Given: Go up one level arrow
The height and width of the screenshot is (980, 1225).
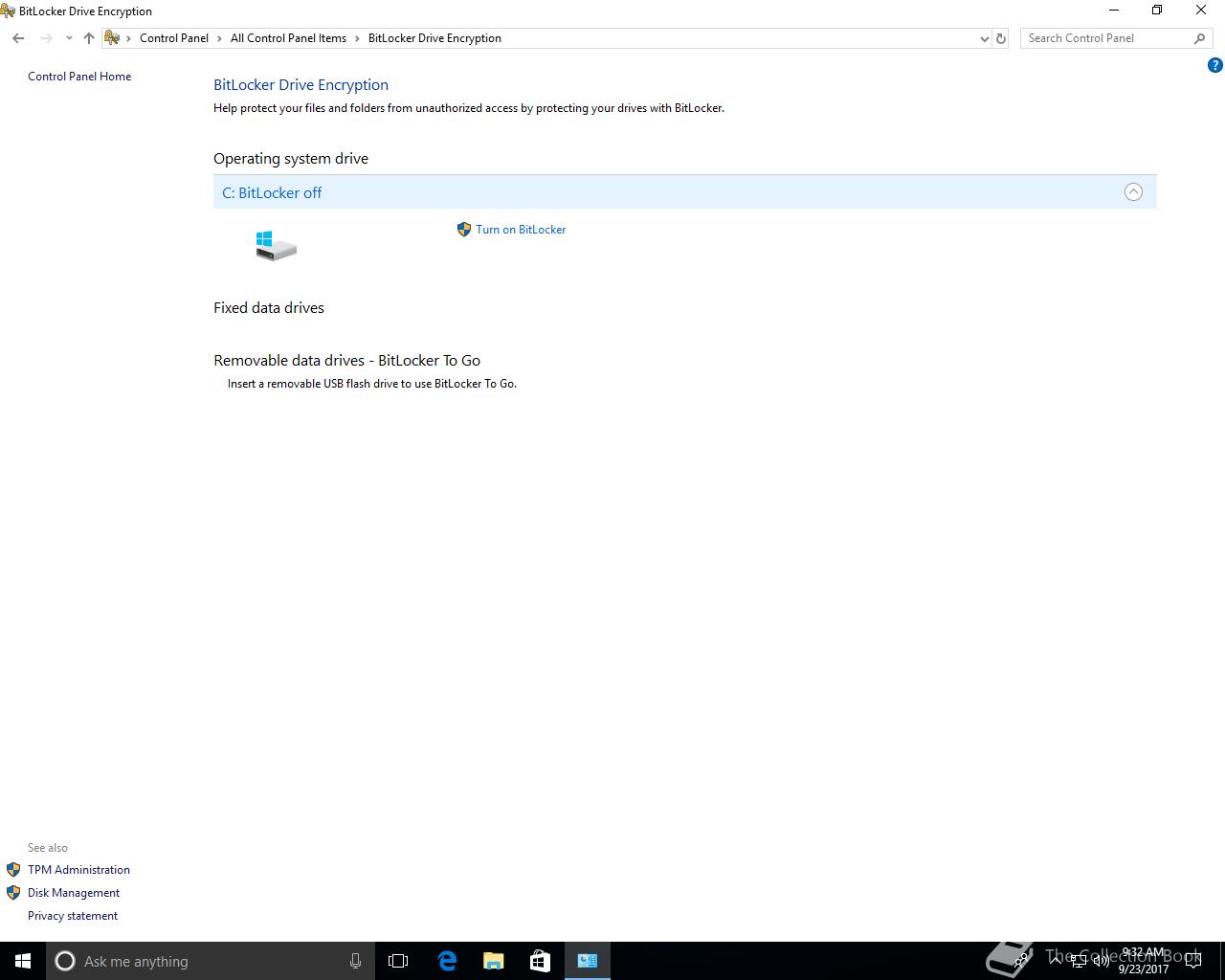Looking at the screenshot, I should [89, 38].
